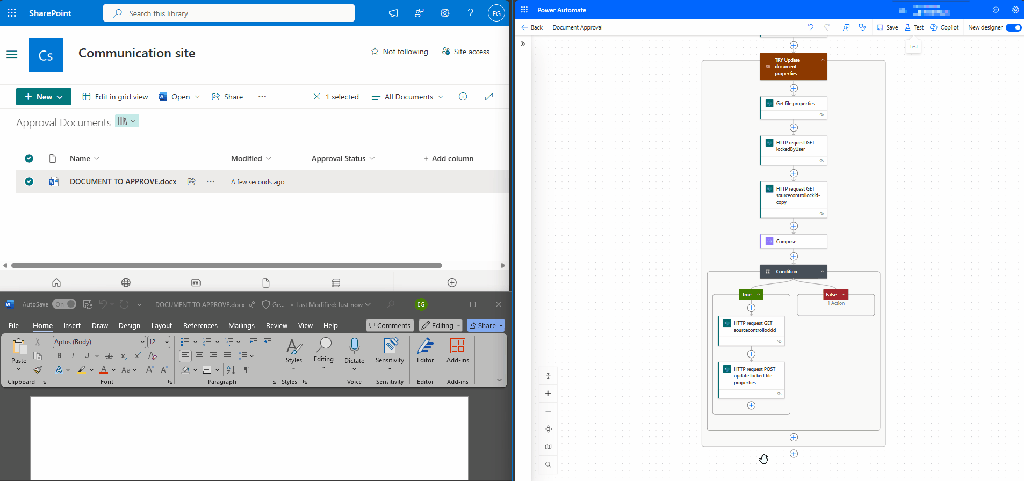Click the Search this library field
Viewport: 1024px width, 481px height.
230,13
